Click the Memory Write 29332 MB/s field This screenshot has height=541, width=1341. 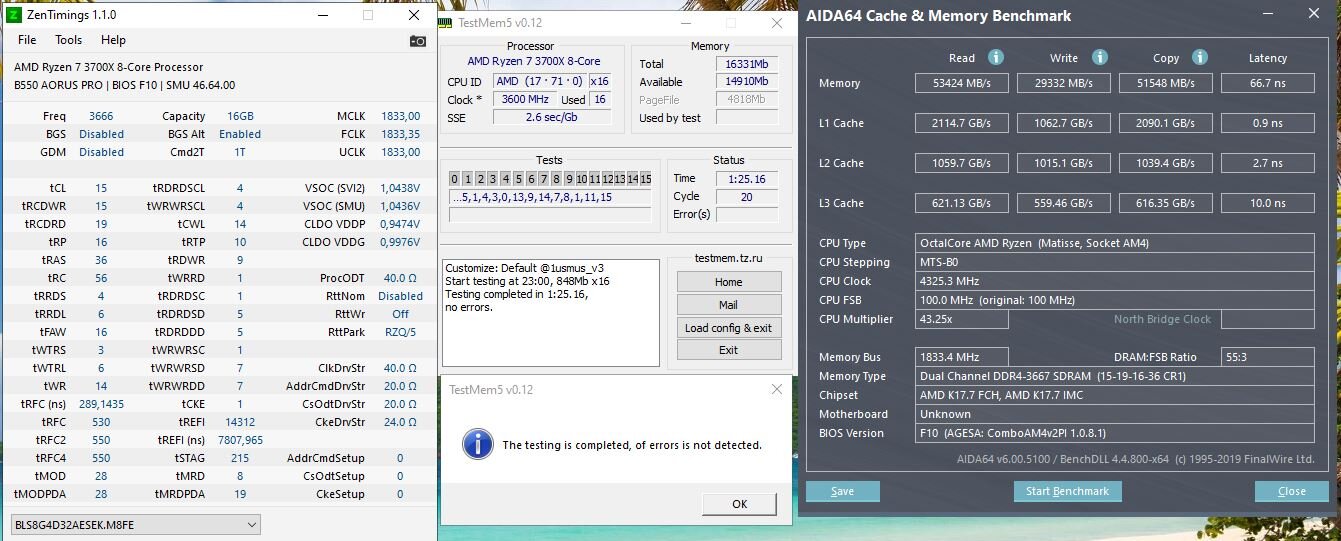tap(1065, 83)
